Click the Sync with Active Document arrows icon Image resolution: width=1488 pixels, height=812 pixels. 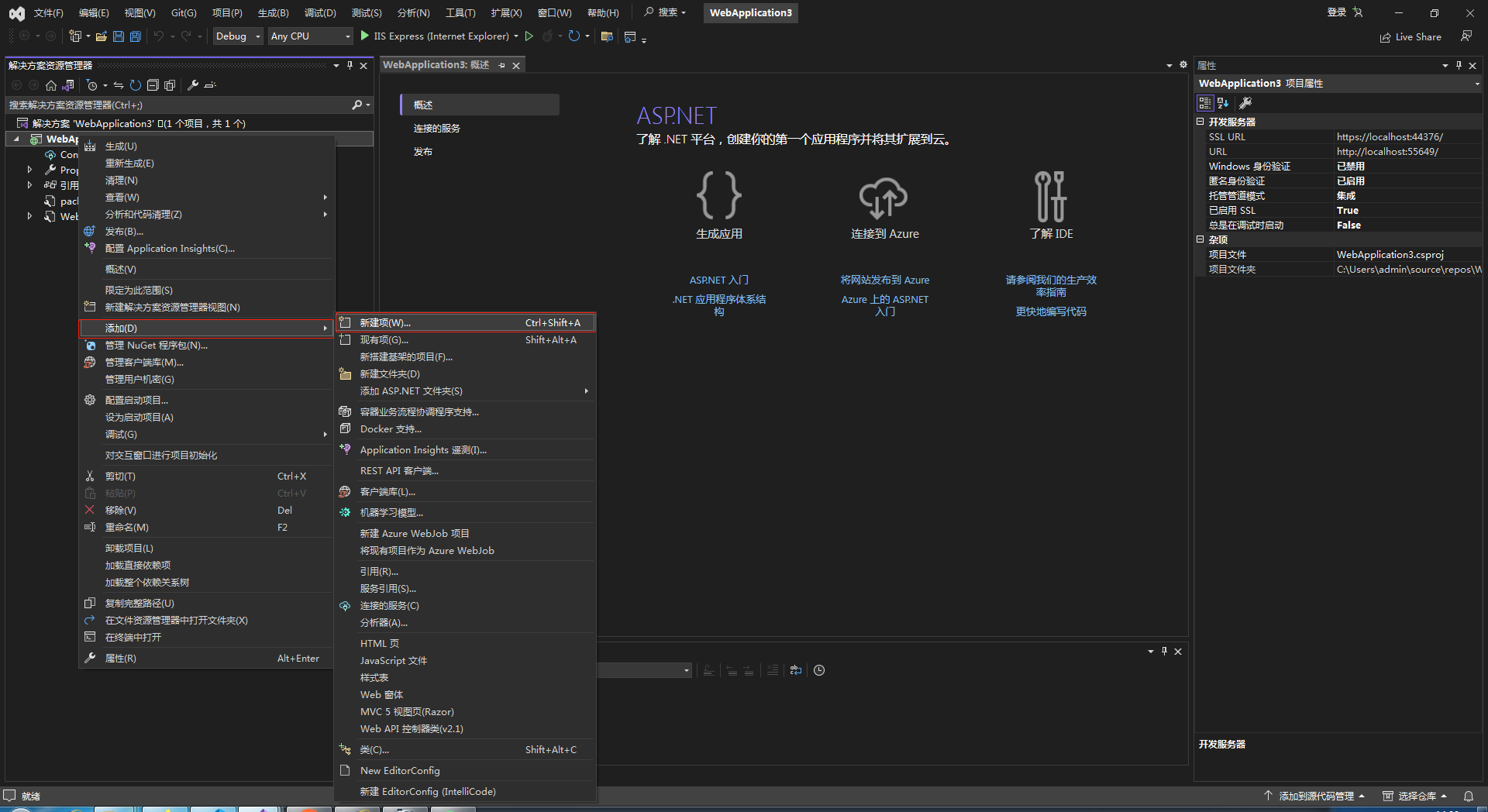119,85
